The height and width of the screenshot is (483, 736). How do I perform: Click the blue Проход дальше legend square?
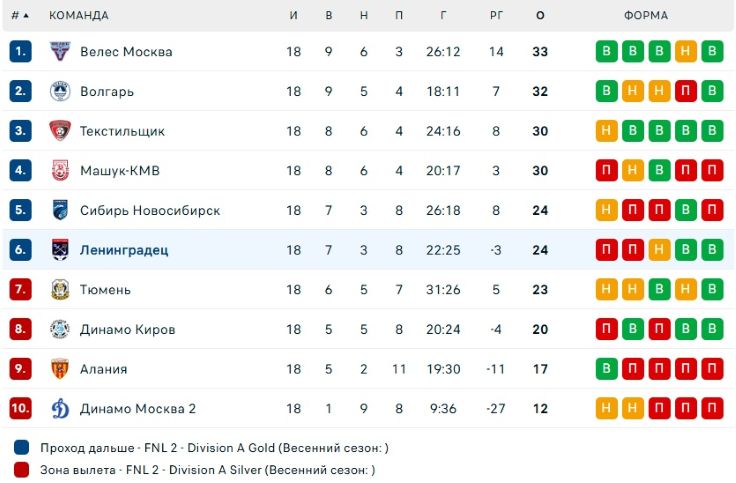22,447
